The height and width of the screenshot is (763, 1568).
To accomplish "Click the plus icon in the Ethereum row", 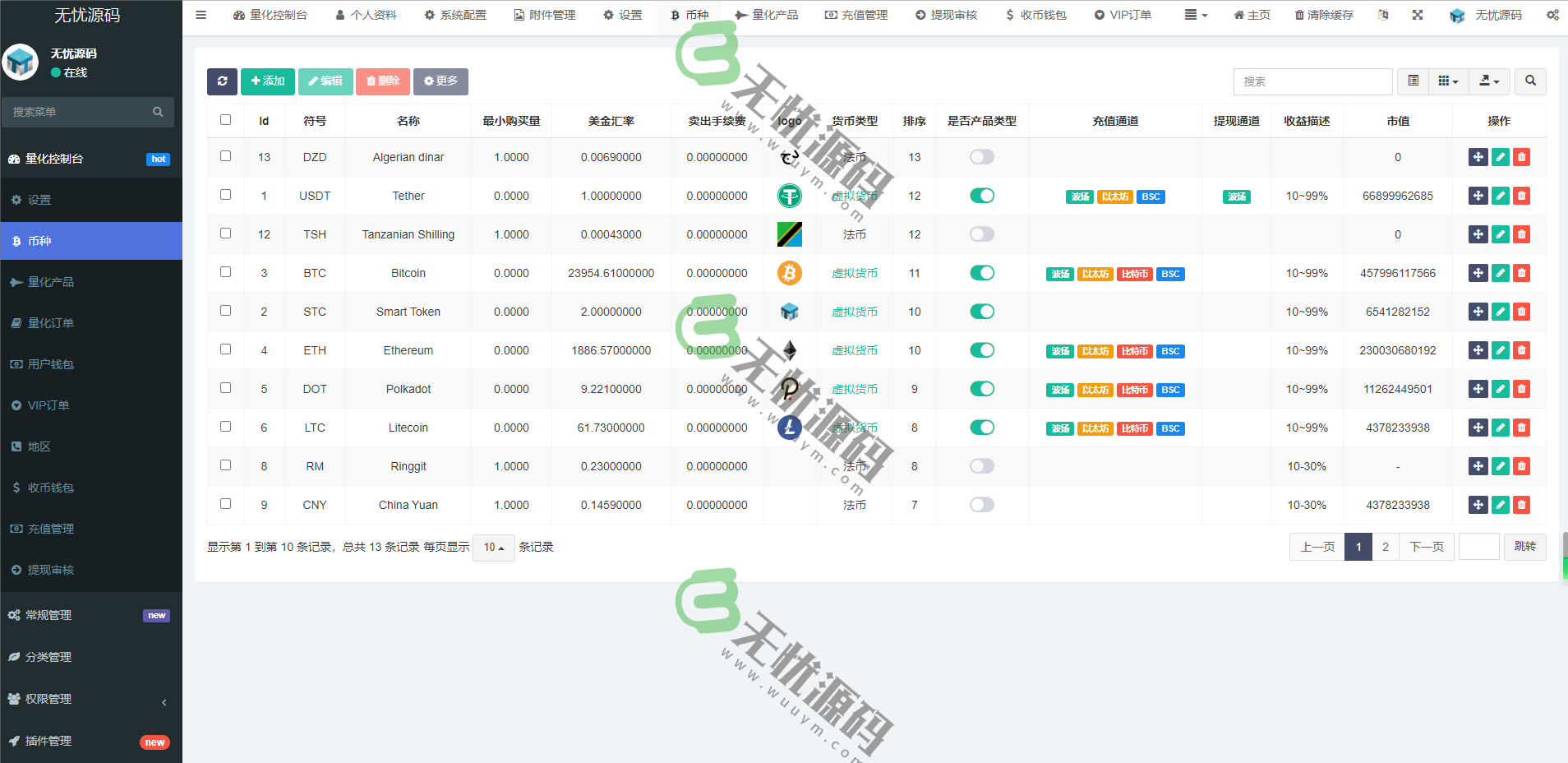I will coord(1478,349).
